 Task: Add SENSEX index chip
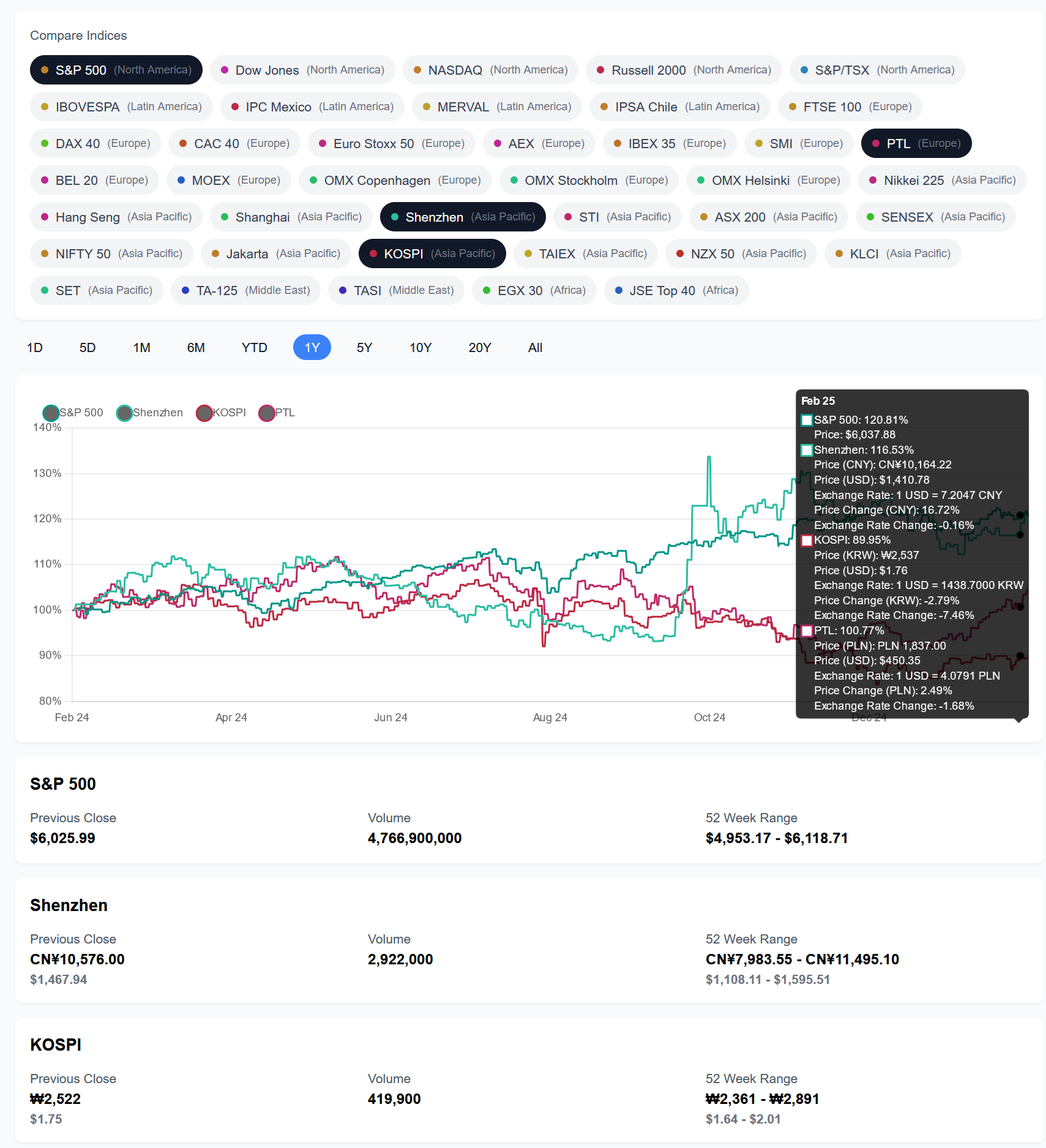click(936, 217)
